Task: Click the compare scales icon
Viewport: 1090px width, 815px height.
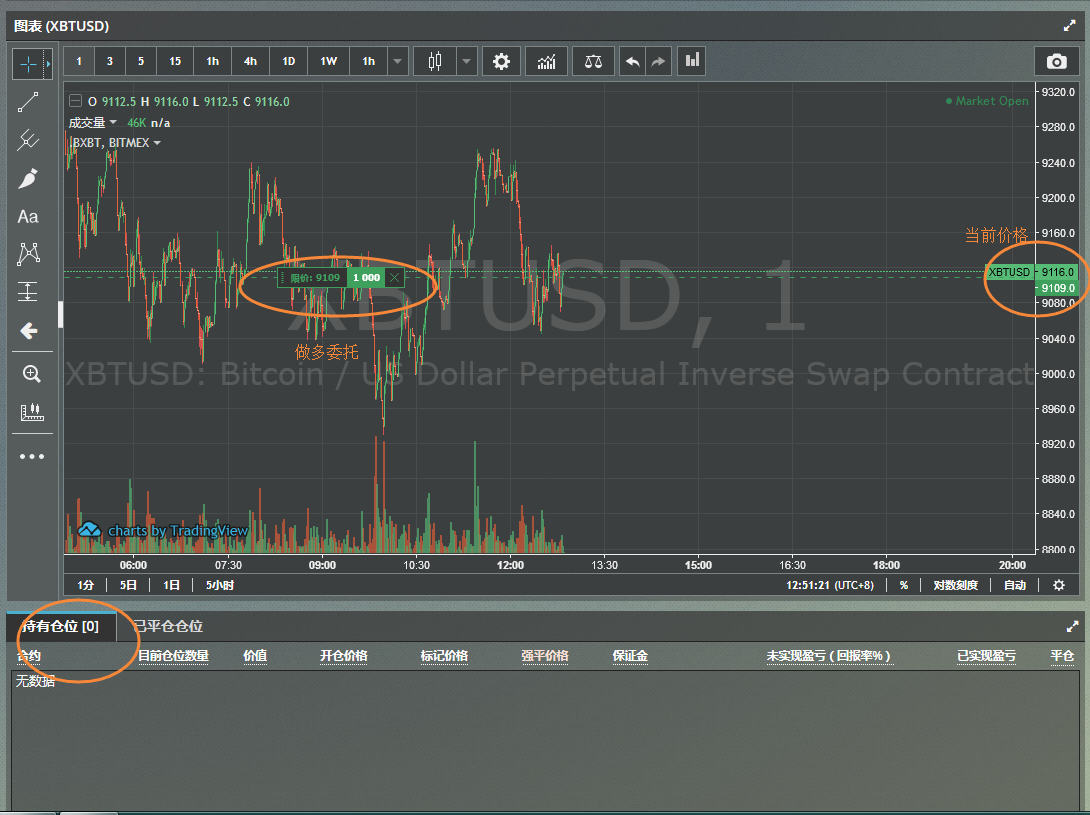Action: [x=593, y=61]
